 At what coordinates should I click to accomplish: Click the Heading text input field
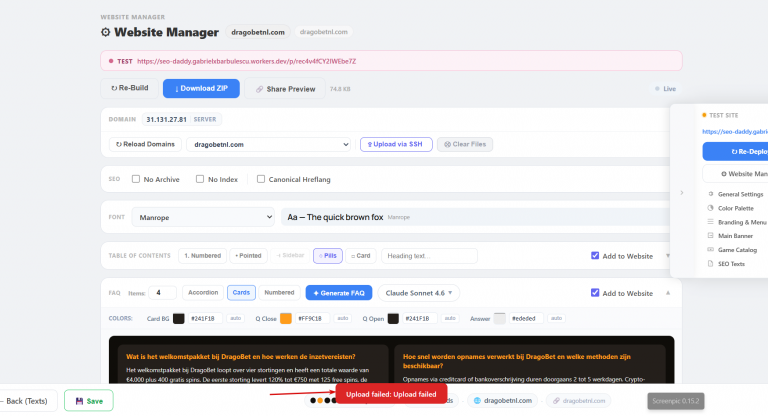click(x=429, y=256)
